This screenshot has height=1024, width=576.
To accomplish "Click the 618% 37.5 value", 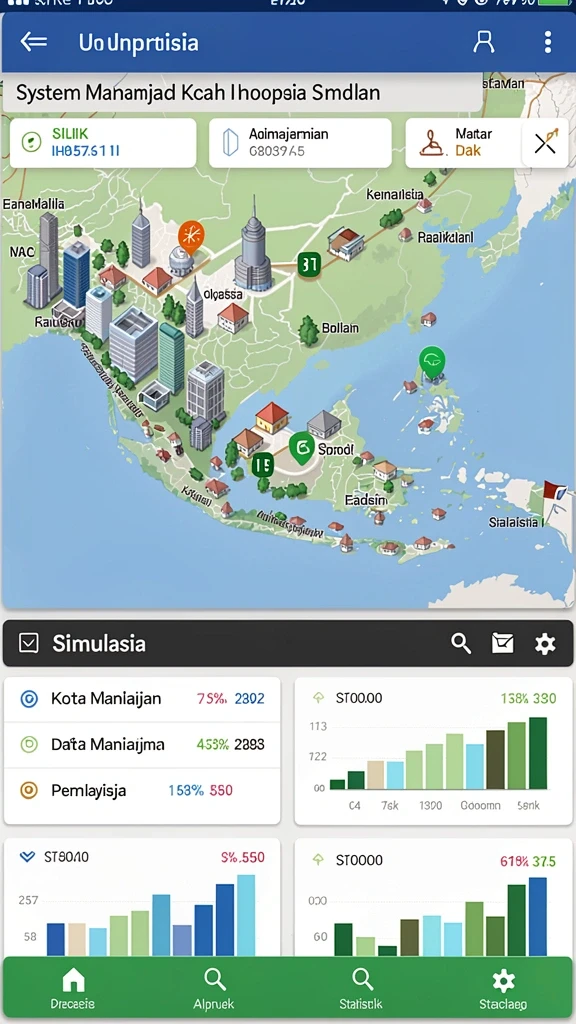I will pyautogui.click(x=528, y=861).
